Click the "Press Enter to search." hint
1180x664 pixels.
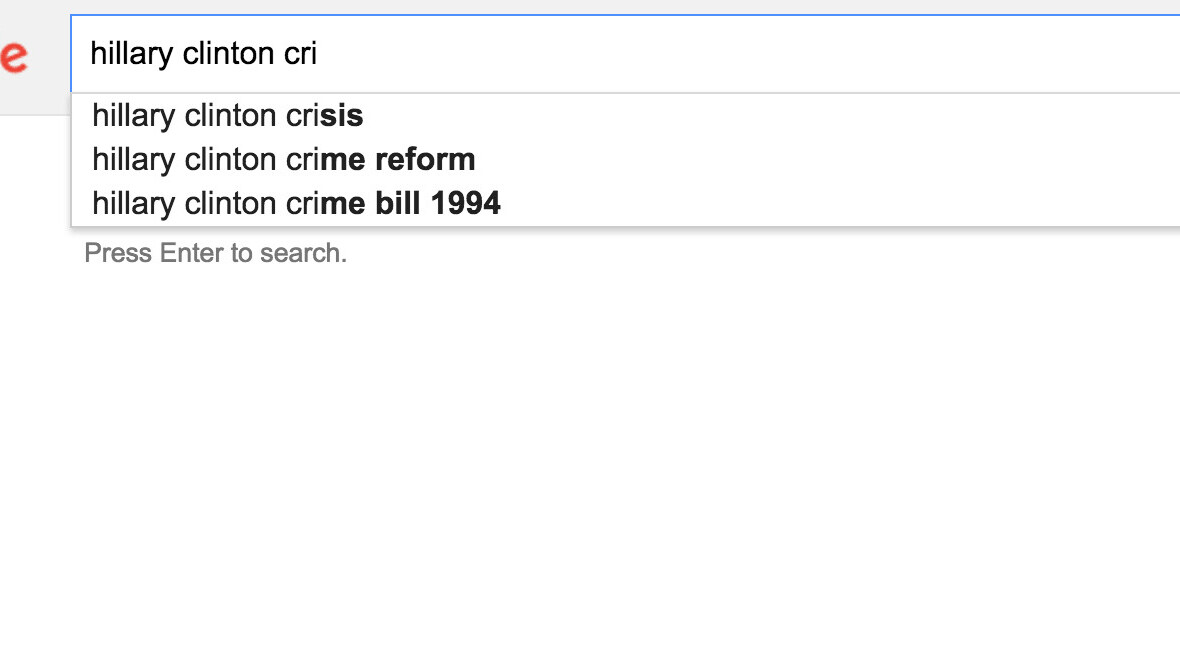point(215,253)
